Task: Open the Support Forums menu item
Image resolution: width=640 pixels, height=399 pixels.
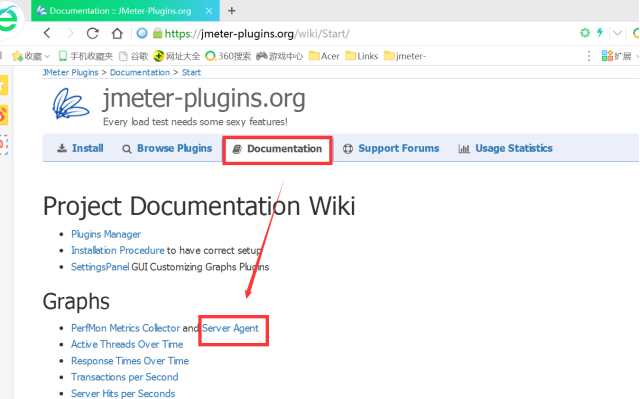Action: [391, 148]
